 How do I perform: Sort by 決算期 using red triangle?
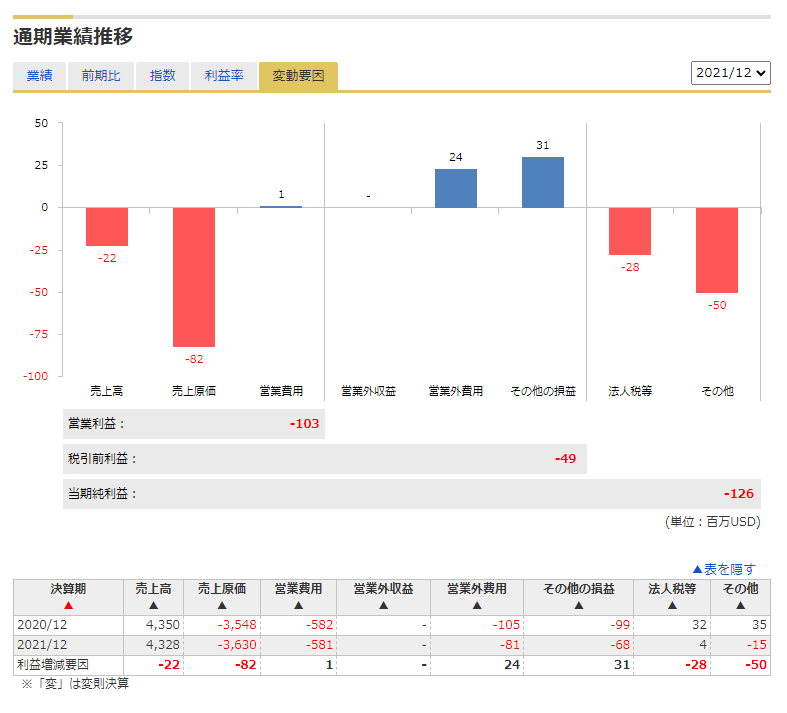point(68,605)
